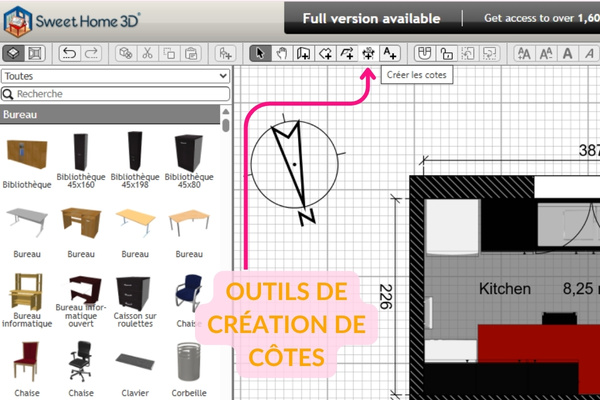Viewport: 600px width, 400px height.
Task: Select the Bibliothèque 45x198 item
Action: coord(135,161)
